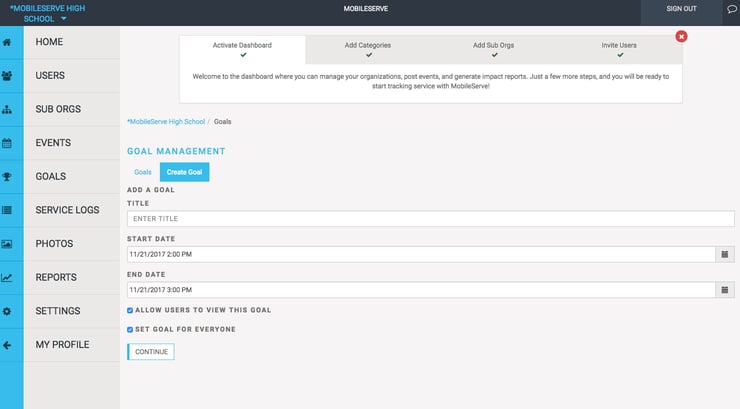
Task: Click Sign Out in the header
Action: [681, 9]
